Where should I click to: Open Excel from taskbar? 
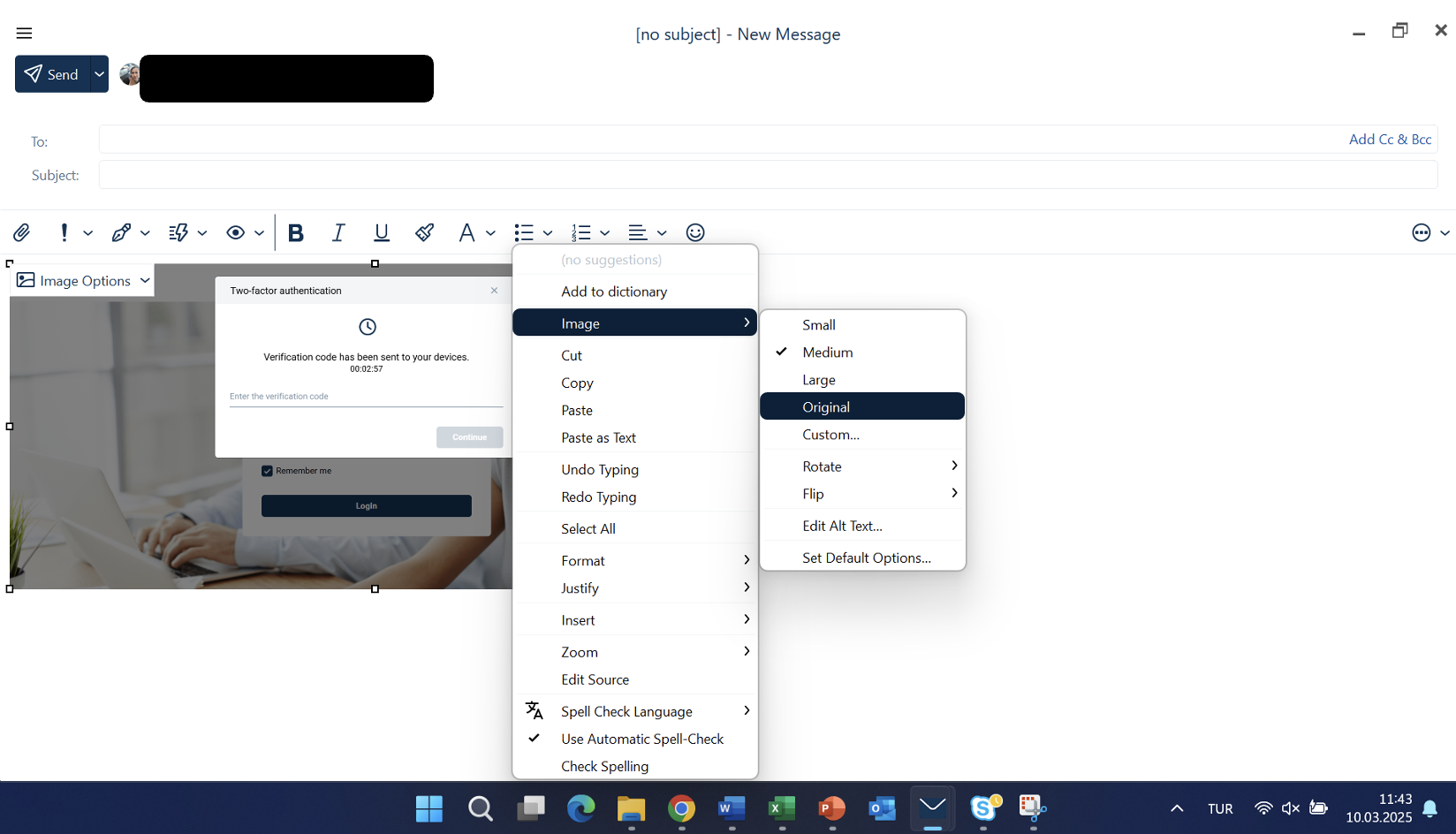(x=782, y=808)
